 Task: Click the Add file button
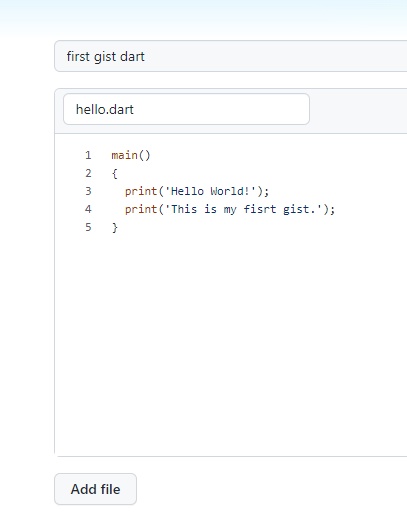pyautogui.click(x=95, y=489)
